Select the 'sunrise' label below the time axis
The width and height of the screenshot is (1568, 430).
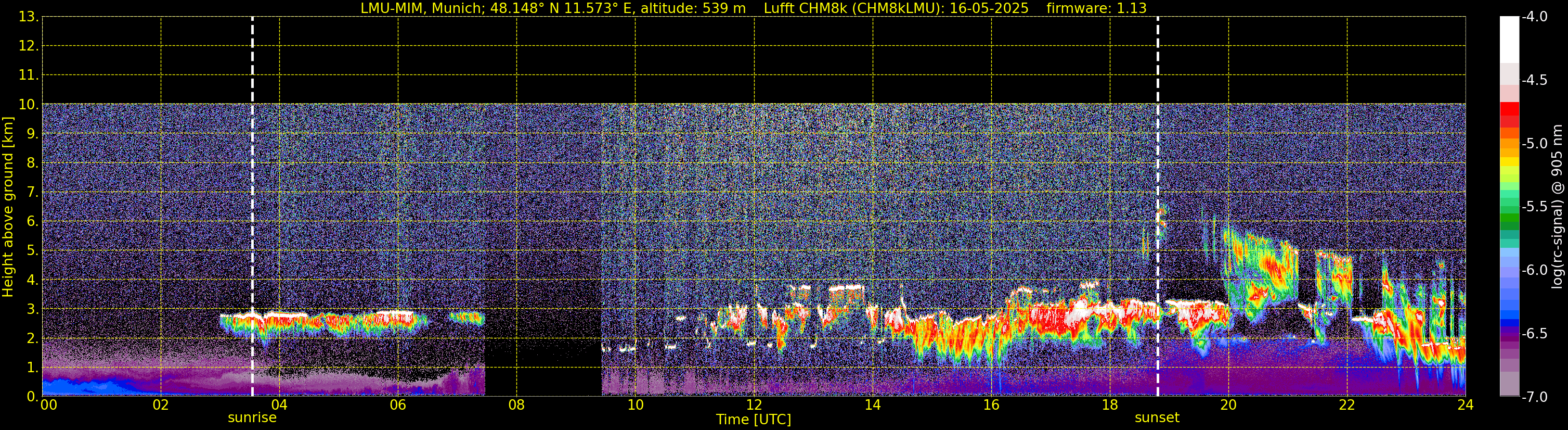tap(252, 418)
